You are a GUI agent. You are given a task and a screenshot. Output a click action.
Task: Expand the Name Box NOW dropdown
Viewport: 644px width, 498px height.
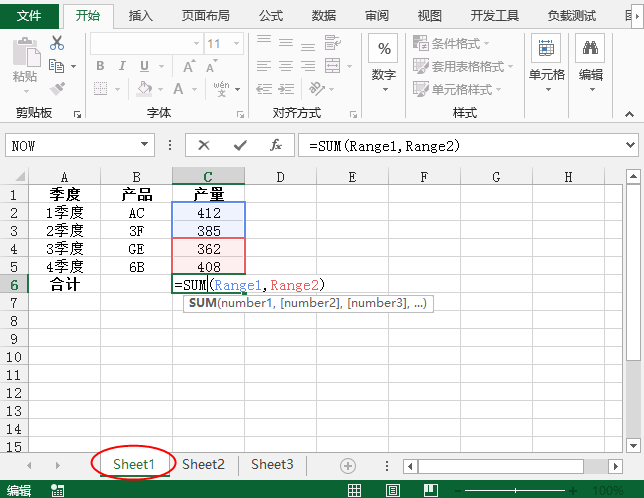pos(144,145)
